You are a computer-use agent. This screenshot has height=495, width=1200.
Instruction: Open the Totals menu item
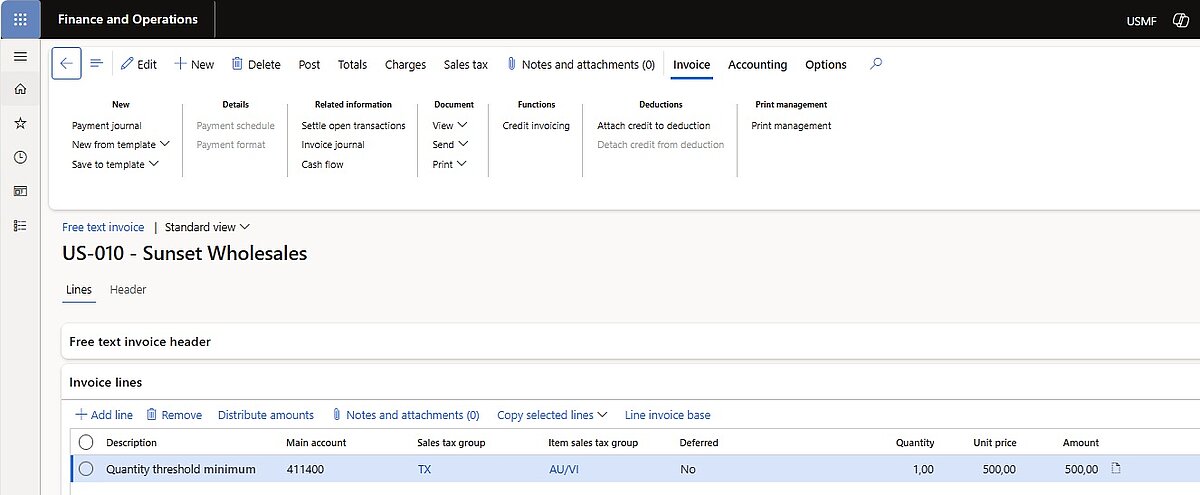(x=352, y=64)
